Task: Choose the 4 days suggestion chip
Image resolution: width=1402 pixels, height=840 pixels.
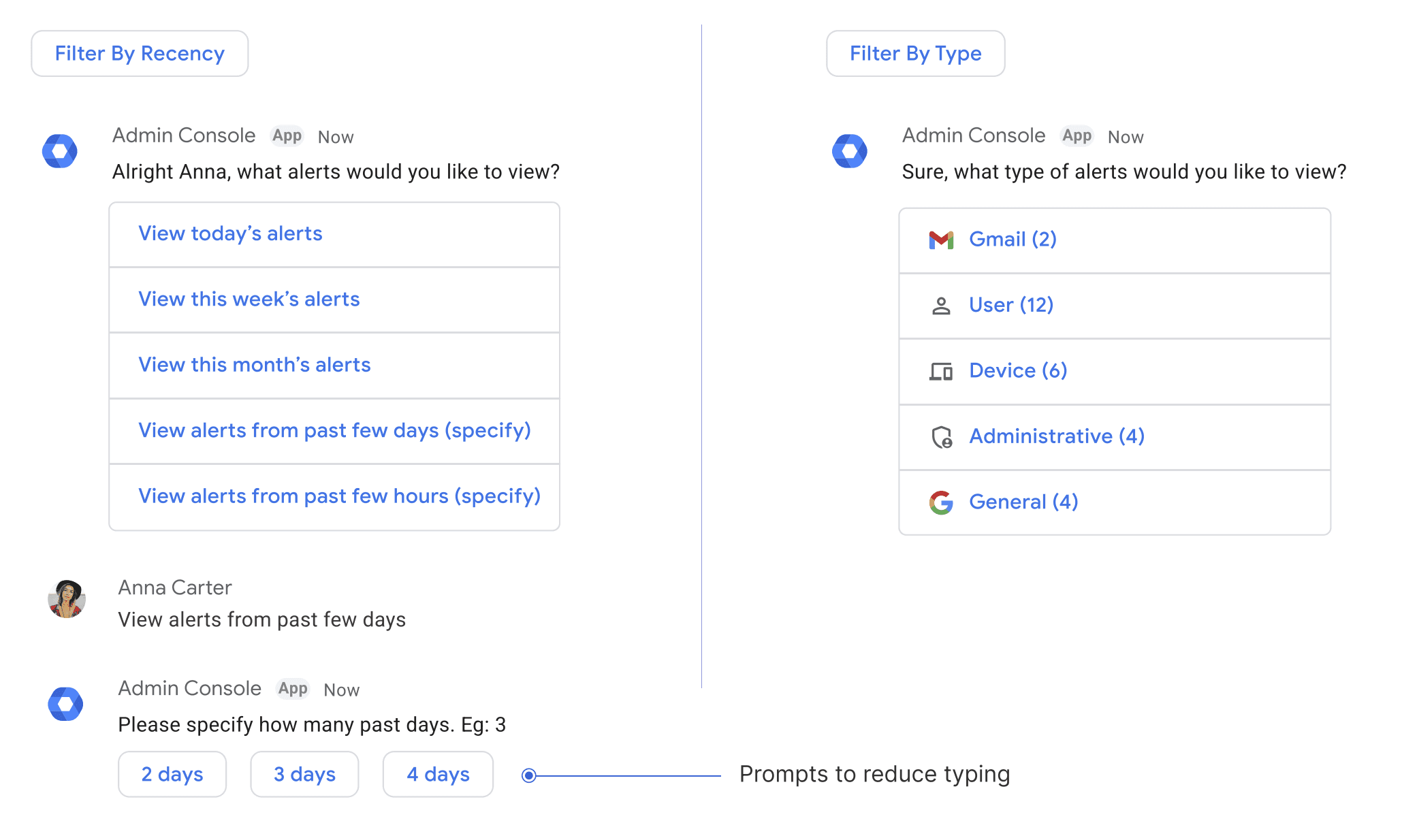Action: pos(438,775)
